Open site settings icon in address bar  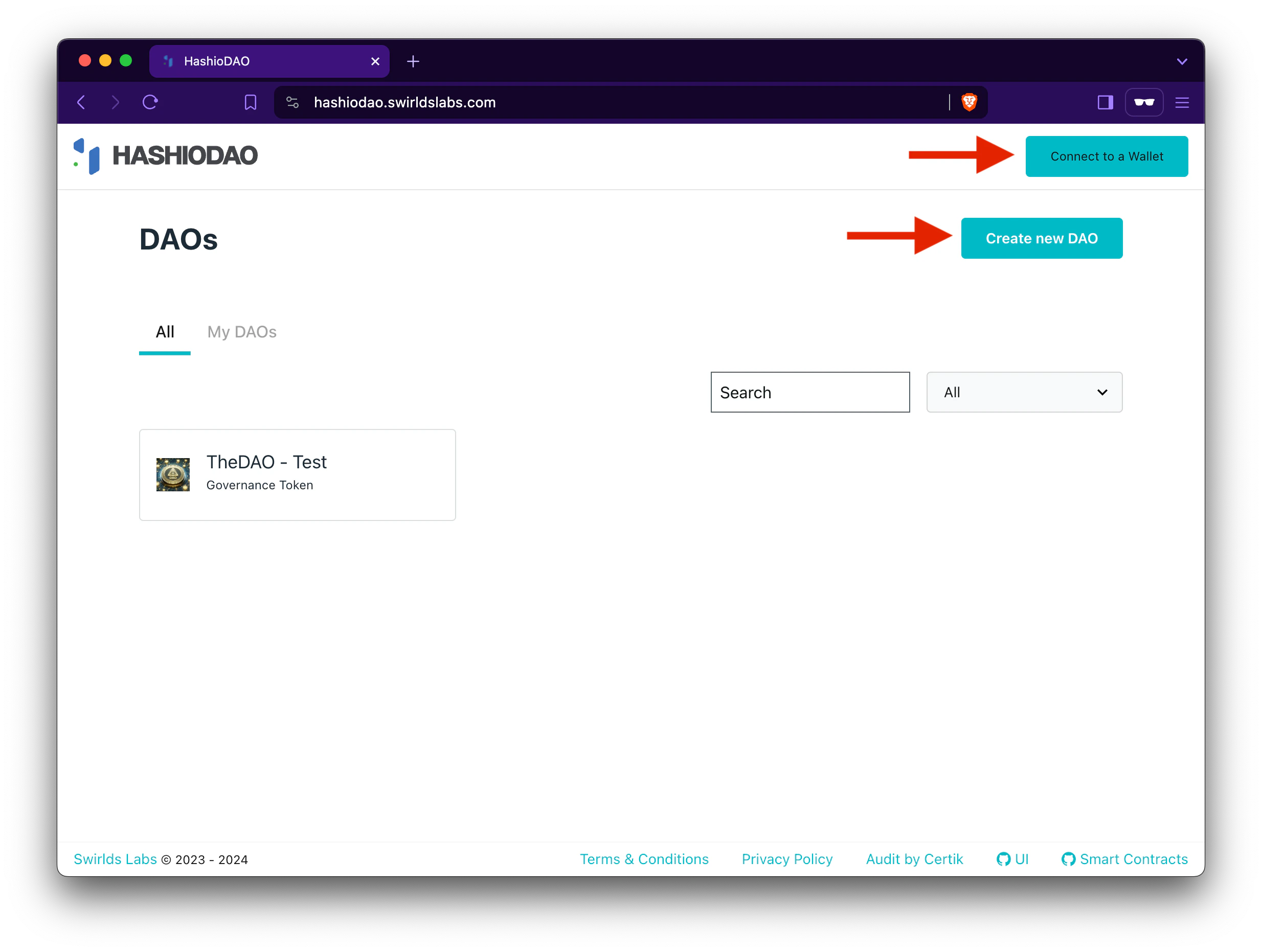[x=292, y=102]
